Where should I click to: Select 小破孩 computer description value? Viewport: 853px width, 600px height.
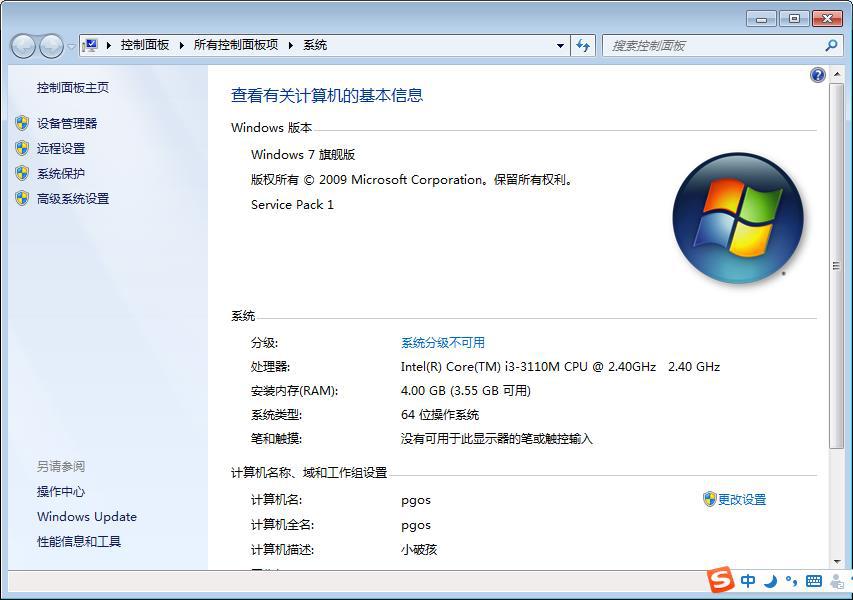419,549
